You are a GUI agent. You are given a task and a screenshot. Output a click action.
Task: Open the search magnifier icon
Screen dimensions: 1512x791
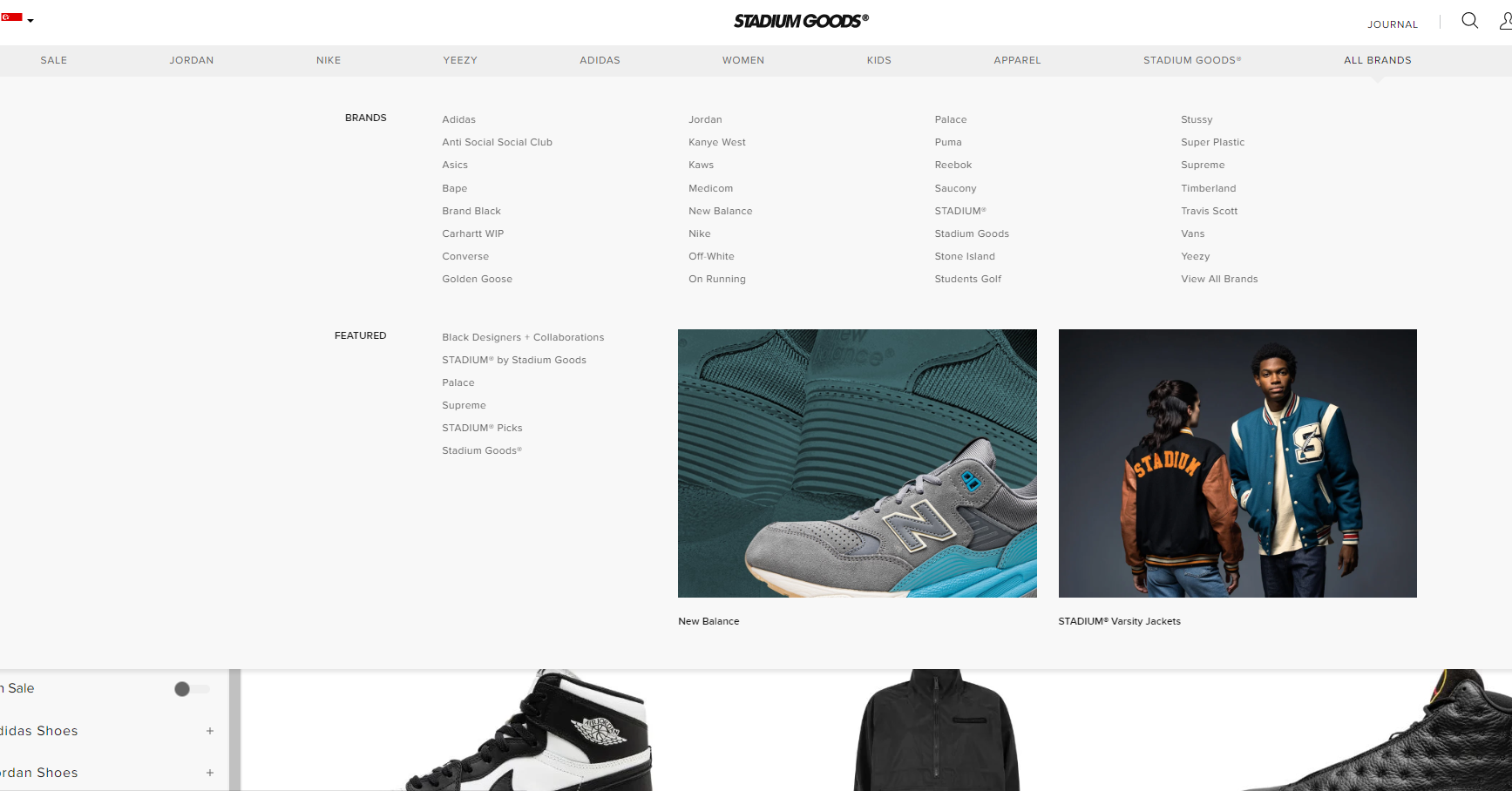pyautogui.click(x=1469, y=21)
